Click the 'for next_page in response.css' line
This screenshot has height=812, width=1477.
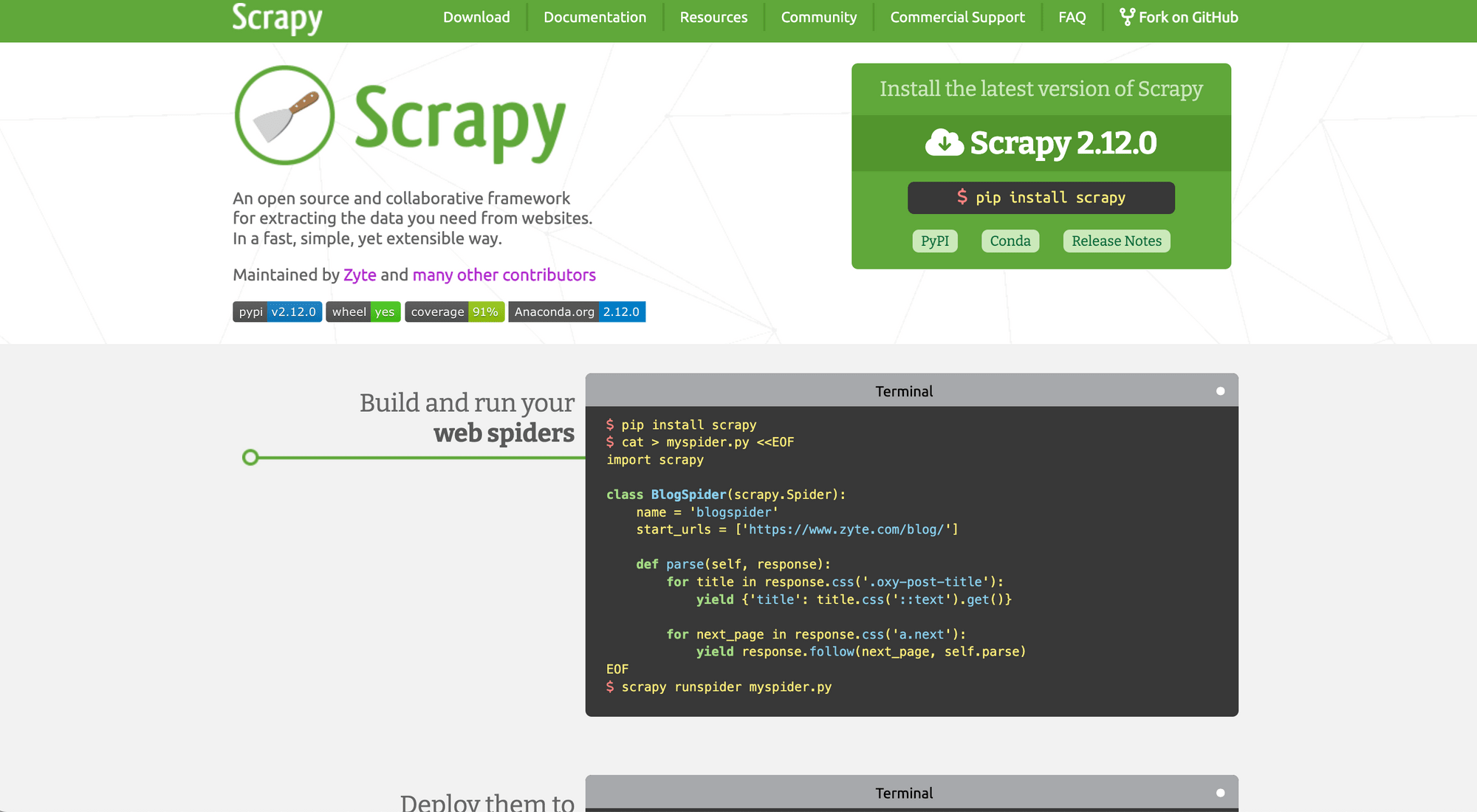coord(816,634)
